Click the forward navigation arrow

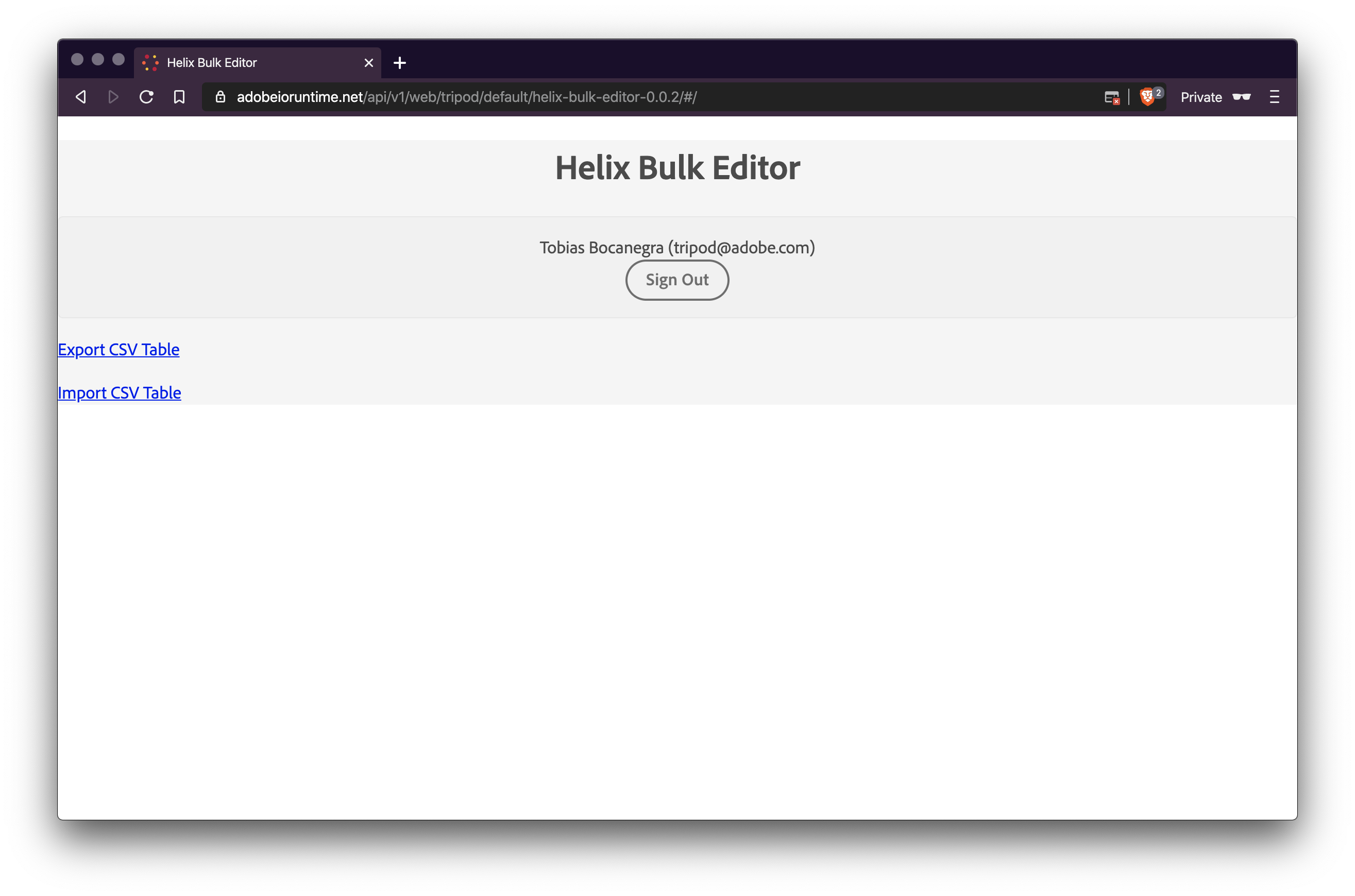pos(113,97)
